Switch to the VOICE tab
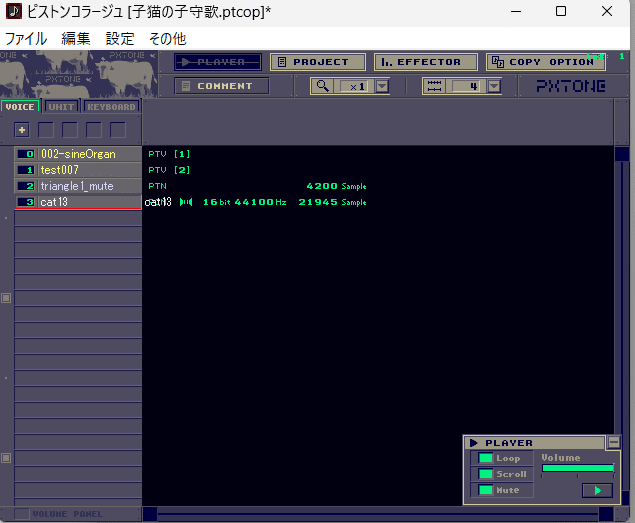635x523 pixels. point(20,107)
